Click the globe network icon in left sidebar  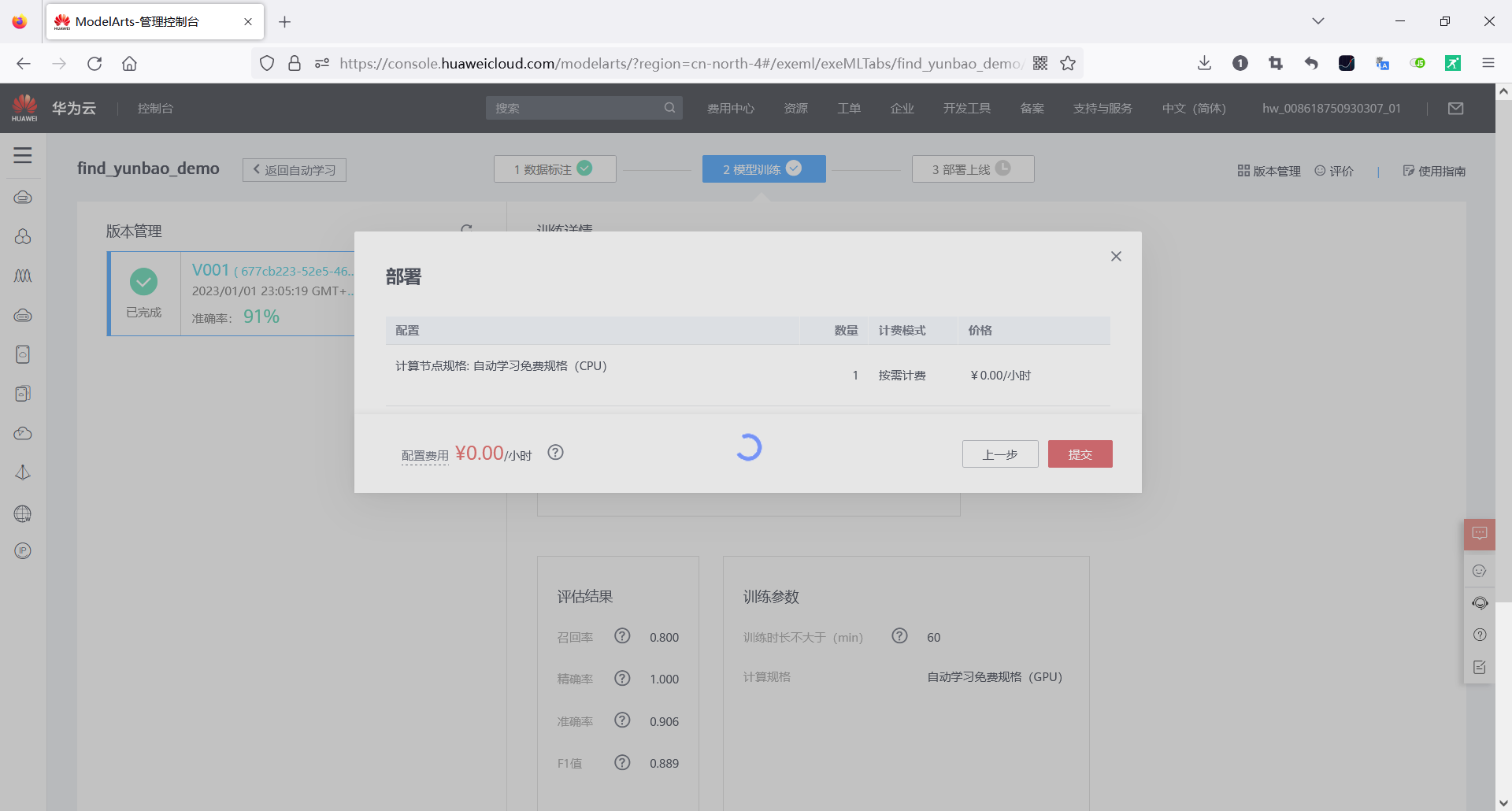(x=23, y=513)
